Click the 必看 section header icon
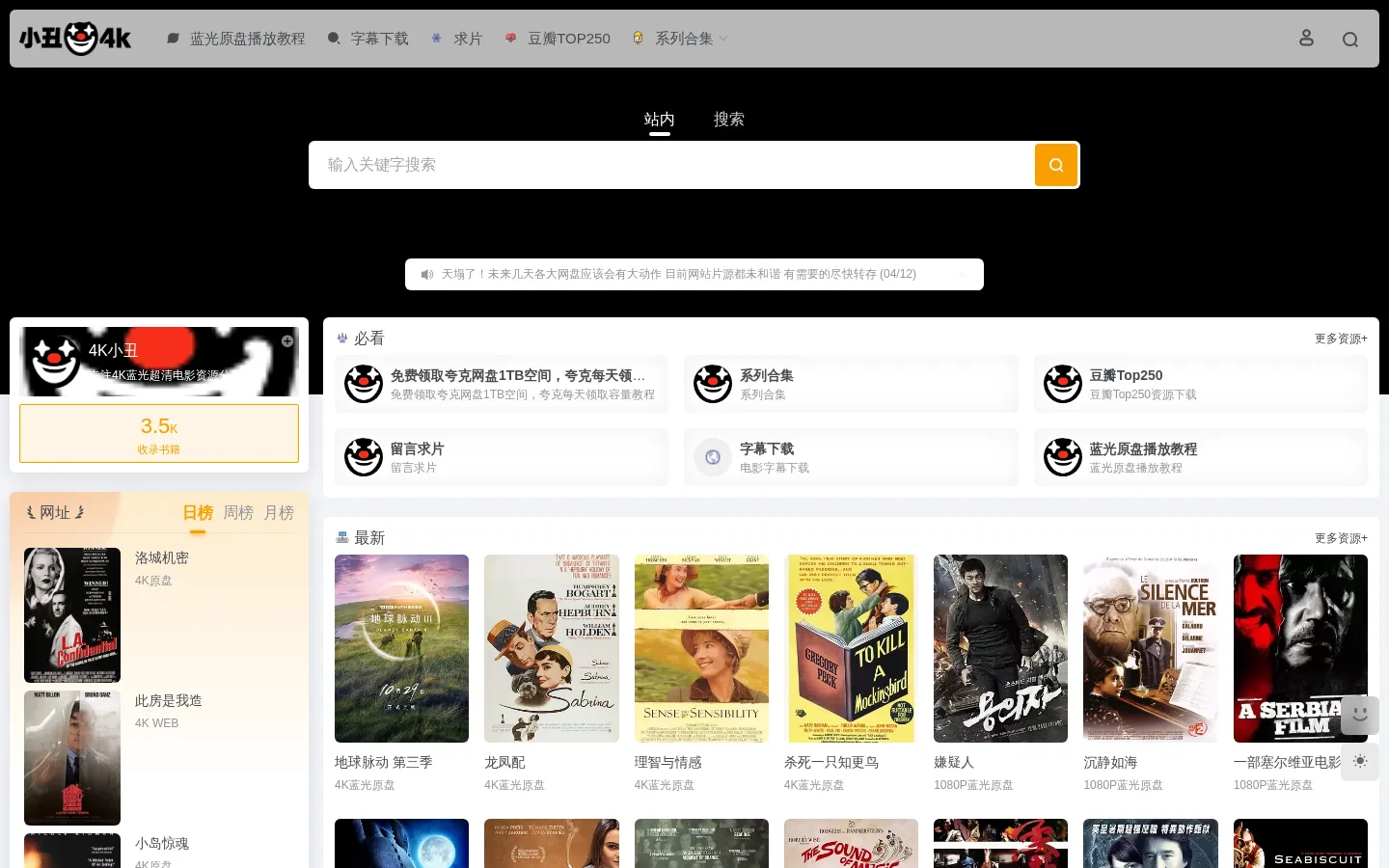This screenshot has width=1389, height=868. click(x=342, y=339)
